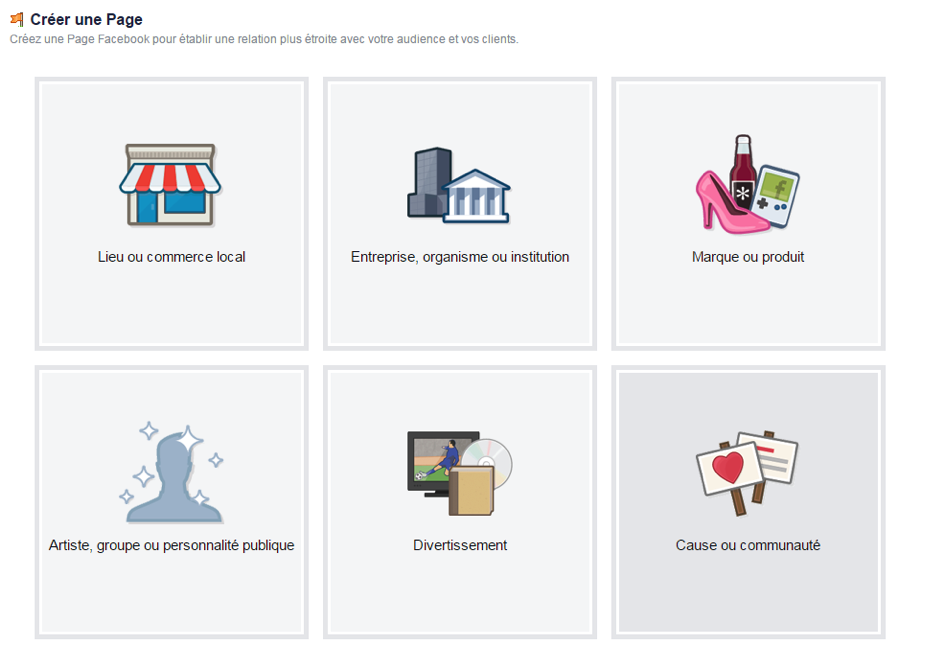The image size is (945, 646).
Task: Click the 'Divertissement' category label
Action: pyautogui.click(x=460, y=545)
